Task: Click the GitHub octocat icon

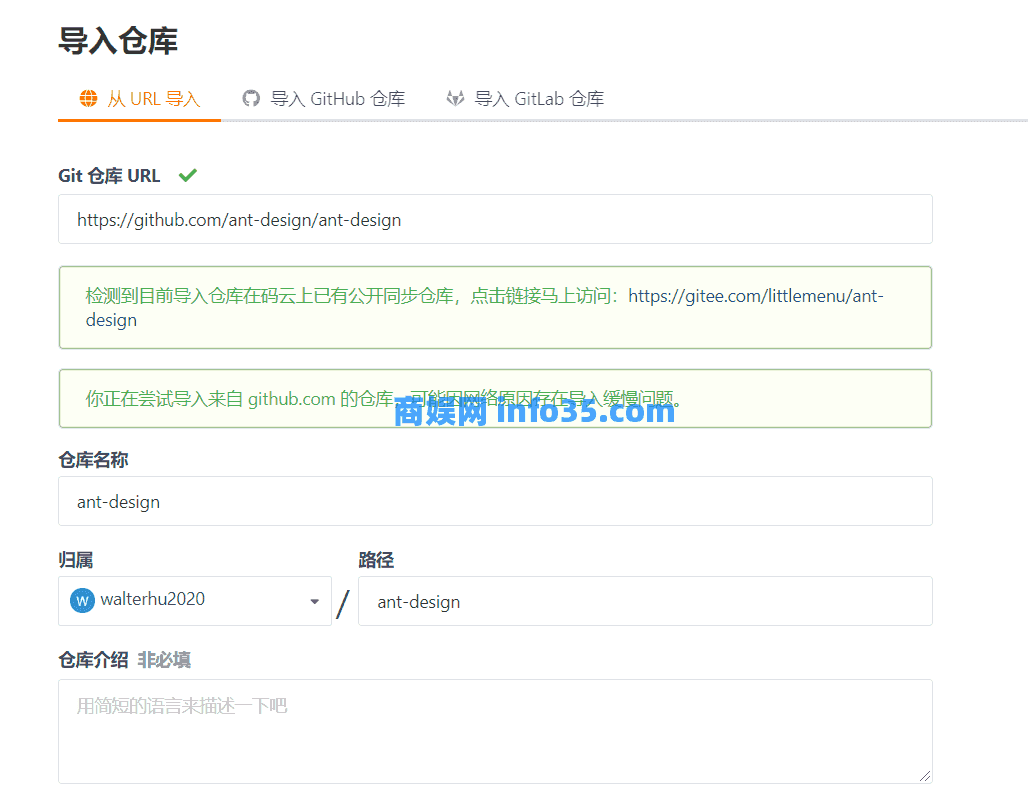Action: pyautogui.click(x=251, y=98)
